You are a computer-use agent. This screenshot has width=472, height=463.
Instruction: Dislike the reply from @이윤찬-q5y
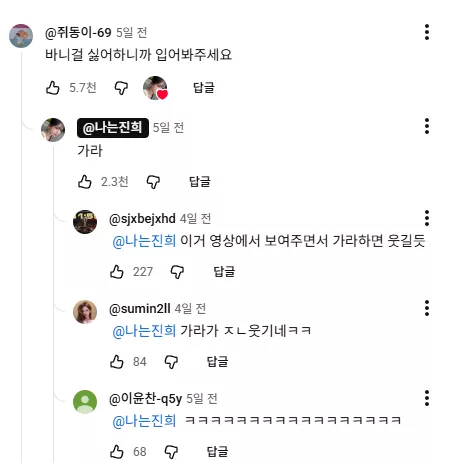point(171,452)
